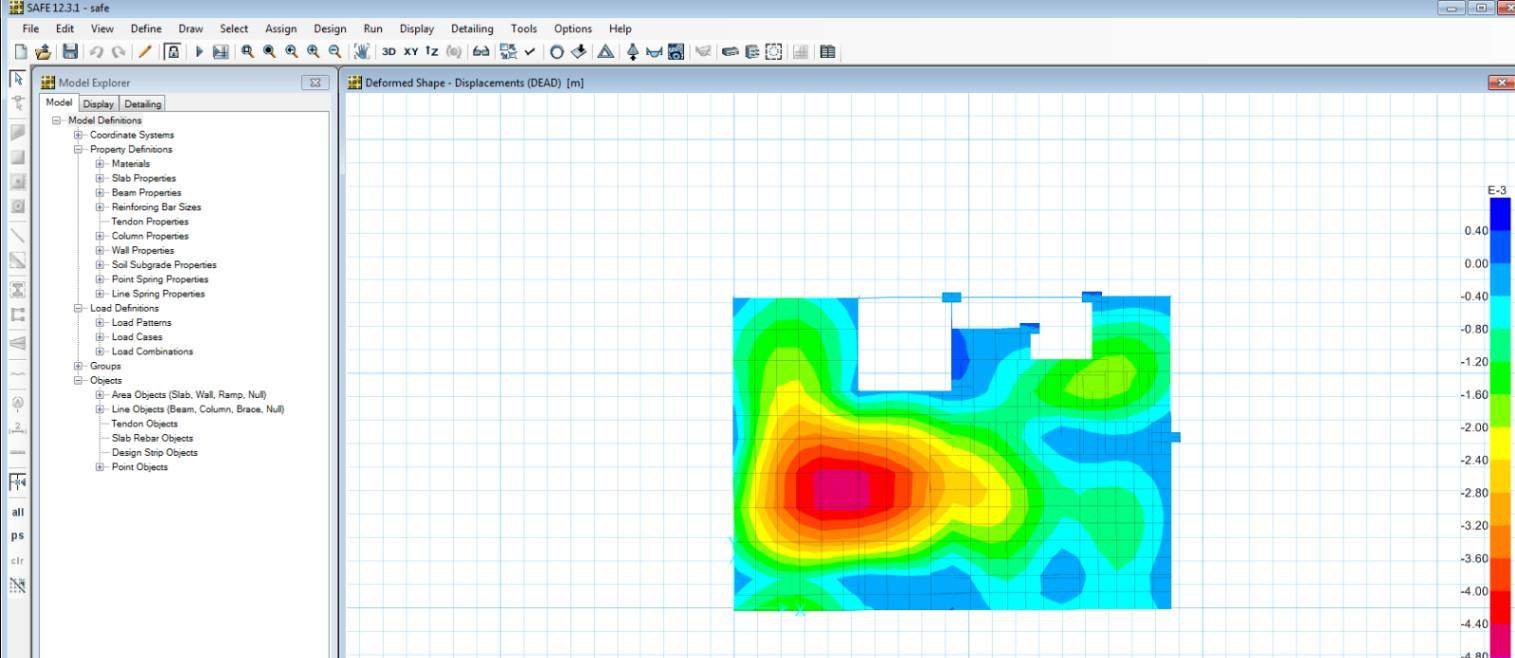Screen dimensions: 1515x658
Task: Click the pencil icon in toolbar
Action: (x=145, y=51)
